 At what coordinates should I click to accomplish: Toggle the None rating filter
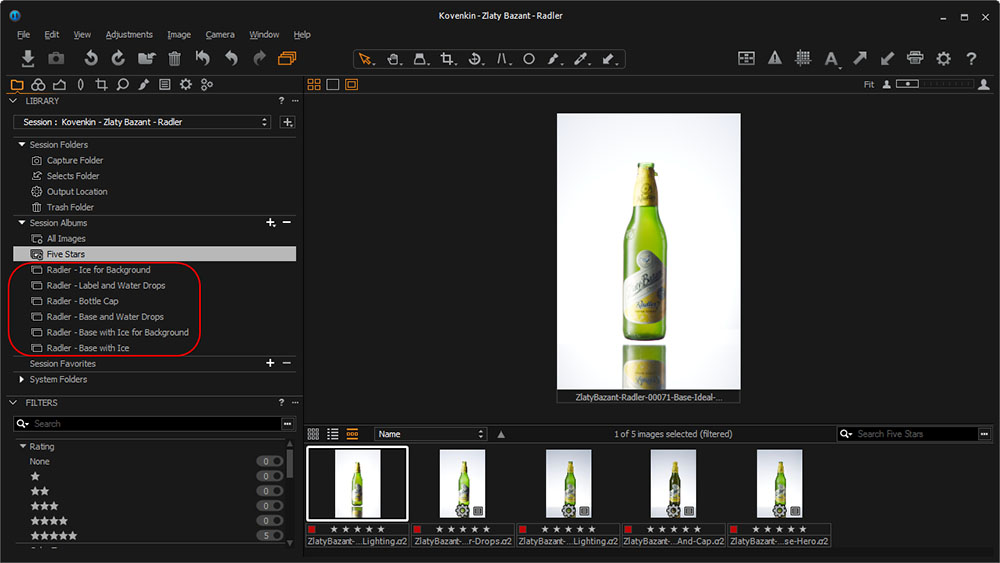270,461
